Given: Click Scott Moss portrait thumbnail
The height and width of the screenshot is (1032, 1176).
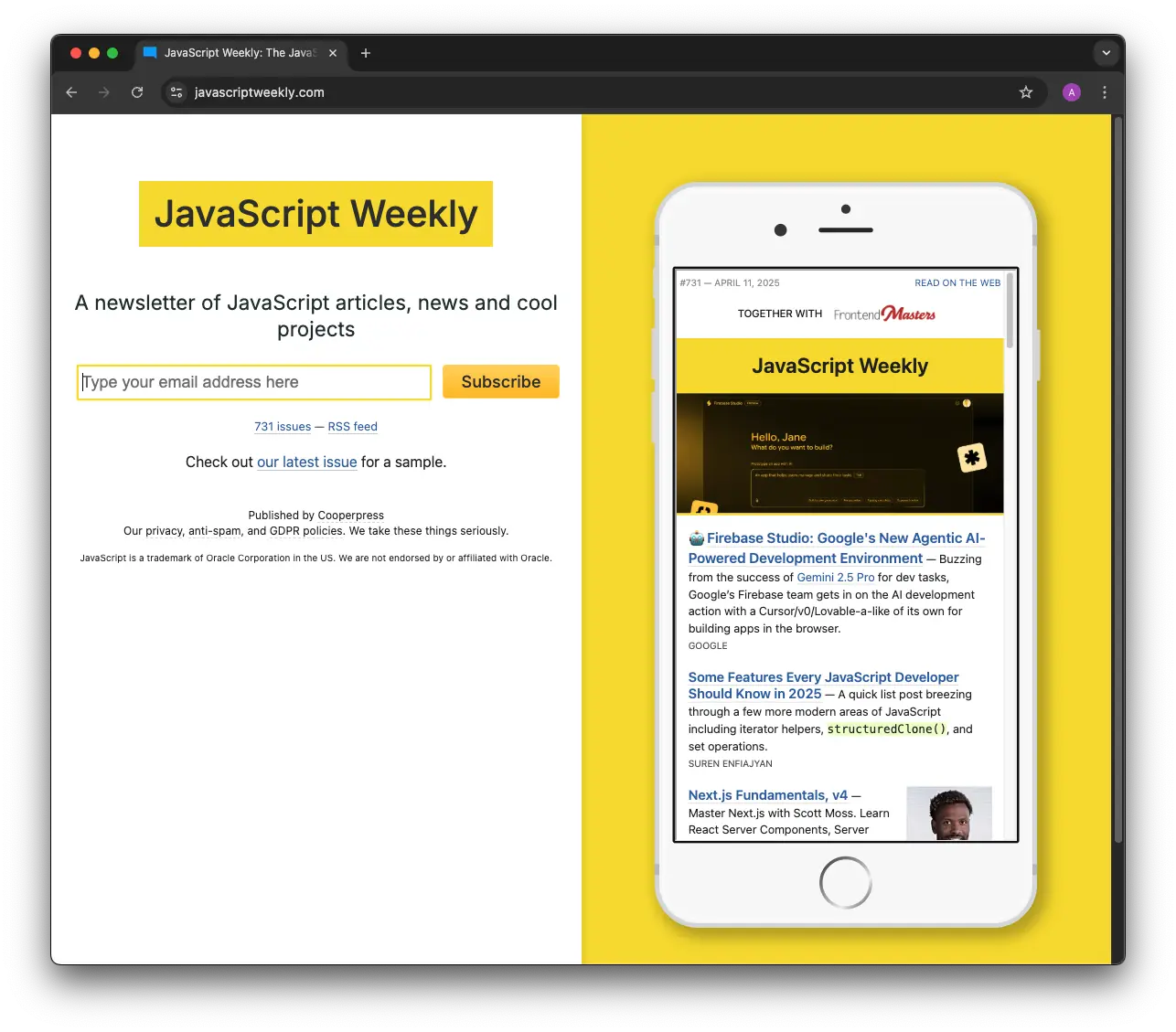Looking at the screenshot, I should pyautogui.click(x=949, y=813).
